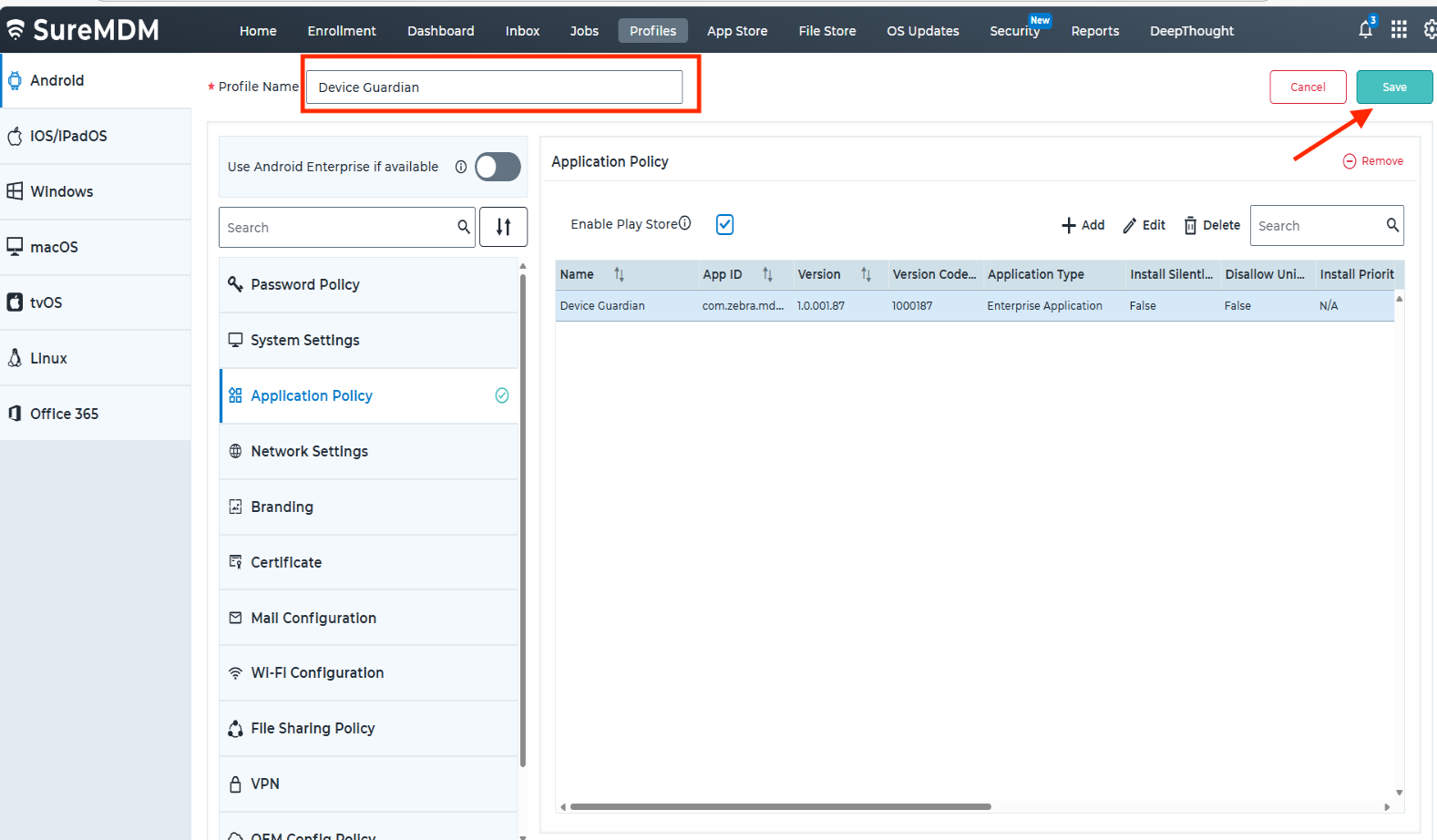Click the sort order icon beside profile search
The image size is (1437, 840).
[503, 227]
